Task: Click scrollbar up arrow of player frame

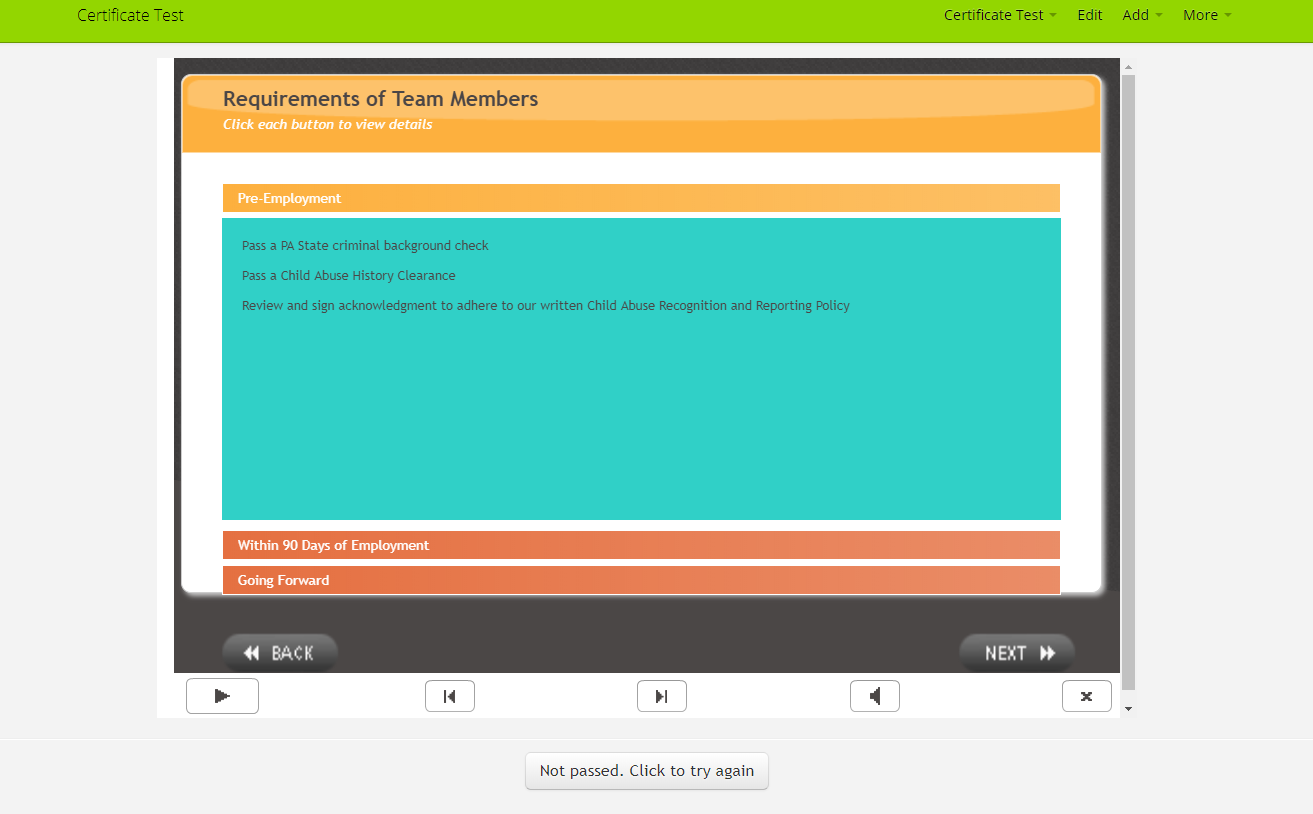Action: (x=1128, y=67)
